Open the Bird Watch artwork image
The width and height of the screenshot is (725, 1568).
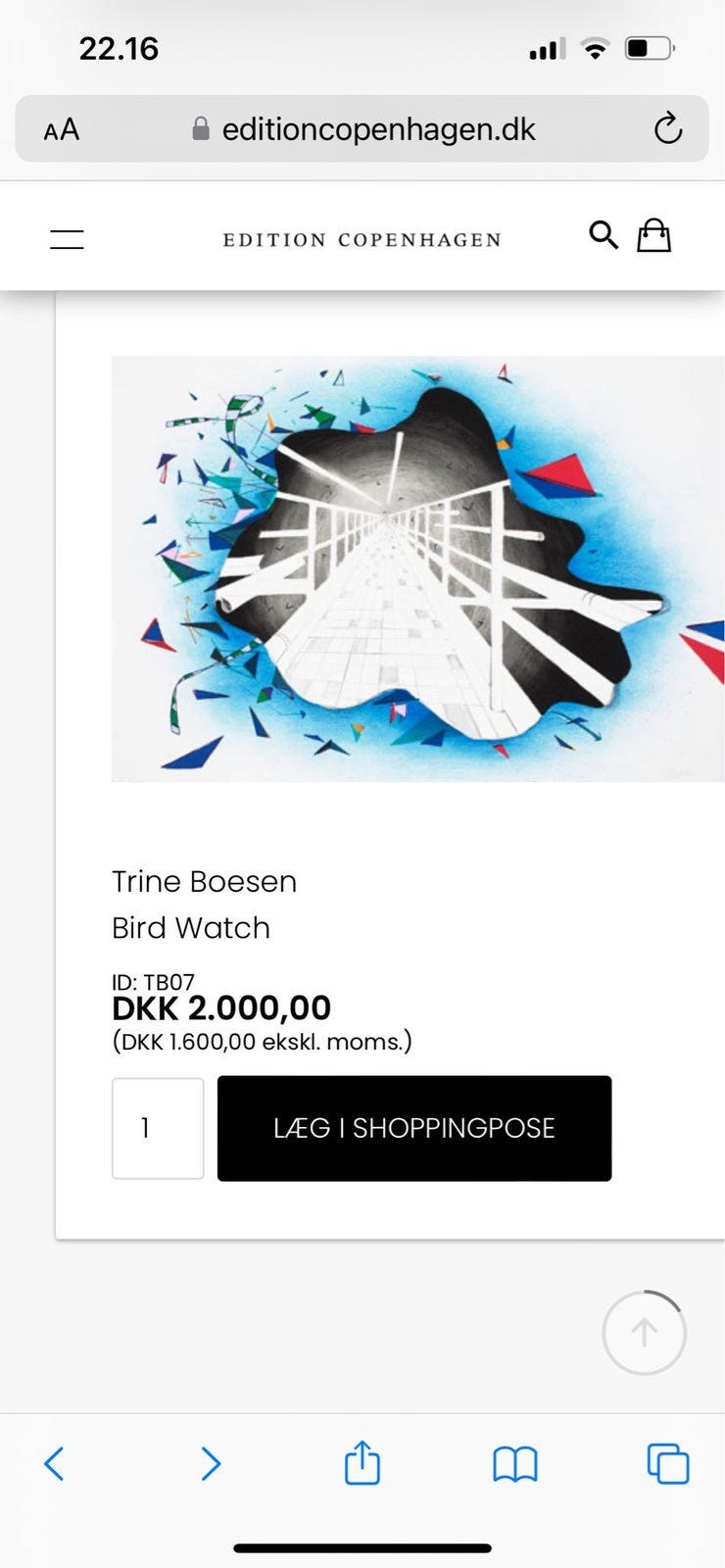[x=417, y=568]
